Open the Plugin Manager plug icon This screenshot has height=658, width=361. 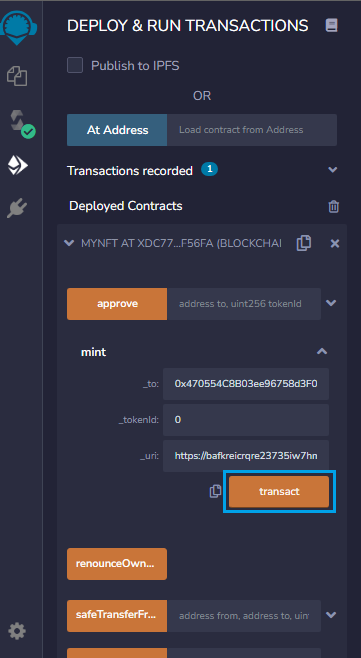click(x=17, y=209)
